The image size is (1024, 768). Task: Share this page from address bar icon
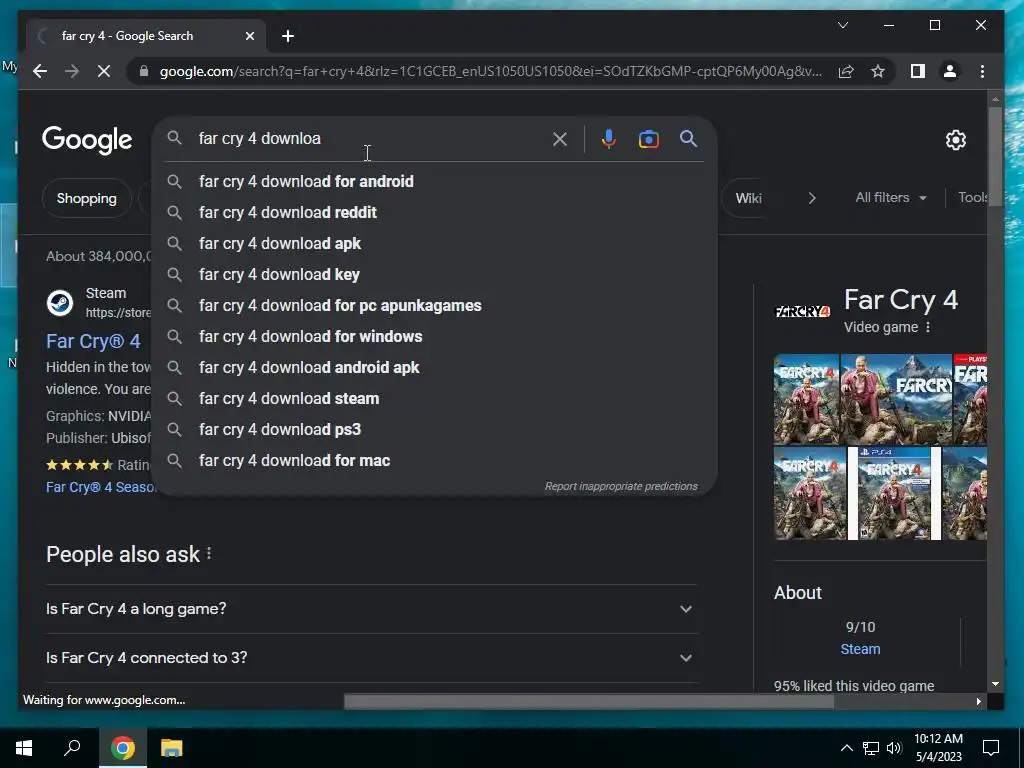pos(846,71)
